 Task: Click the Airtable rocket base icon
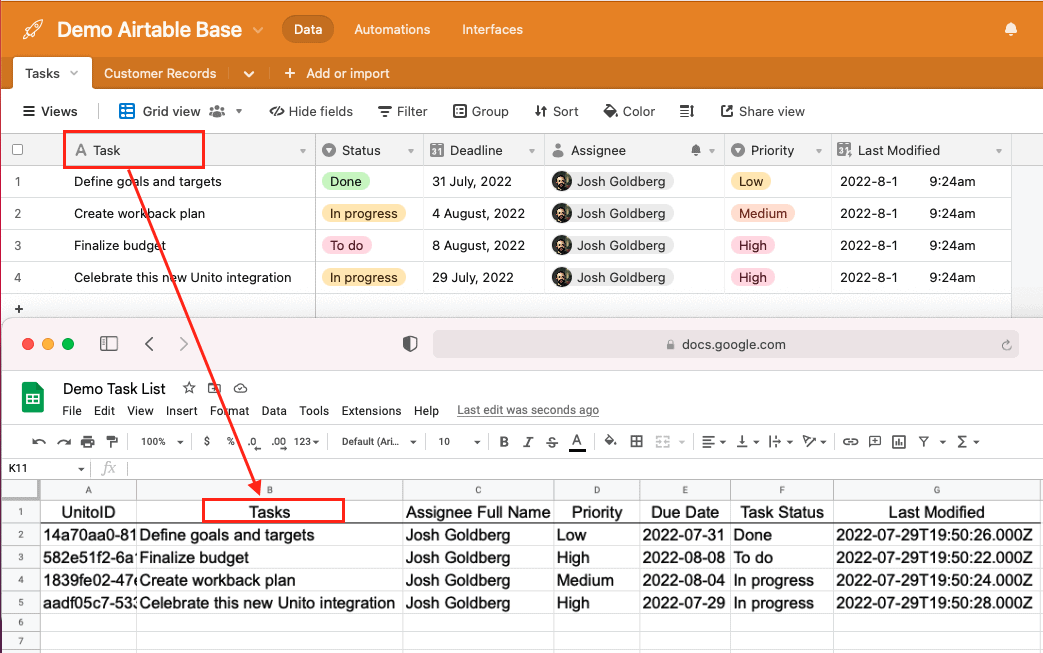click(33, 29)
